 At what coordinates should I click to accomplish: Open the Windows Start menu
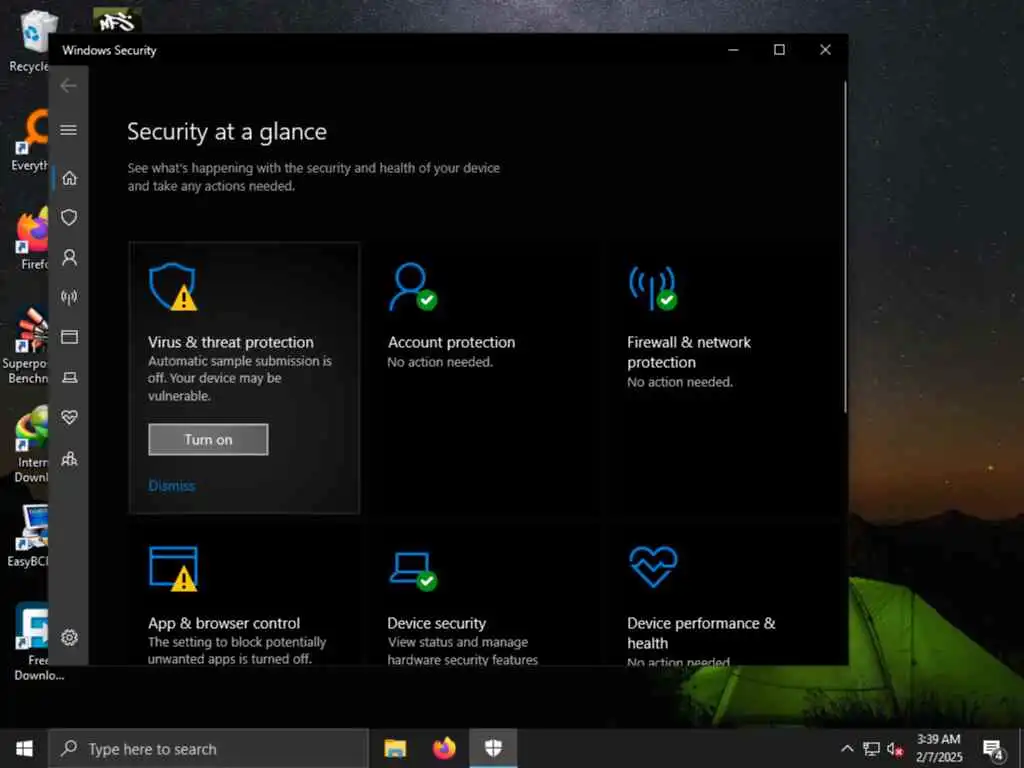pyautogui.click(x=24, y=748)
